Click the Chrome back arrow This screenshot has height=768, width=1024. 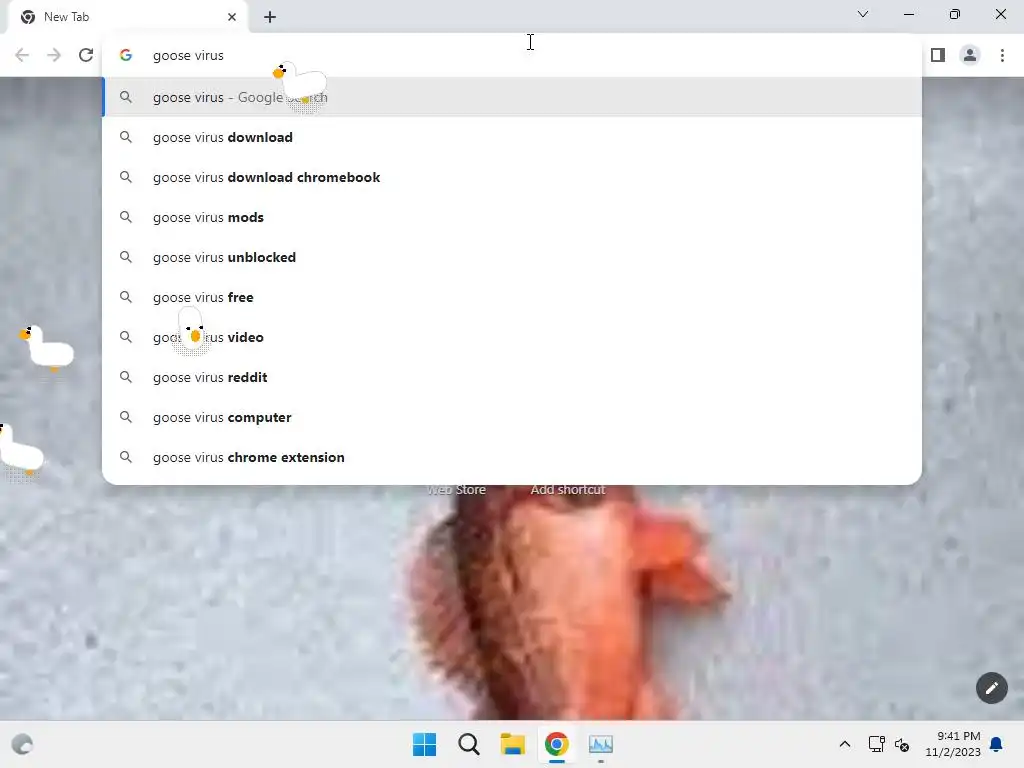(x=22, y=55)
